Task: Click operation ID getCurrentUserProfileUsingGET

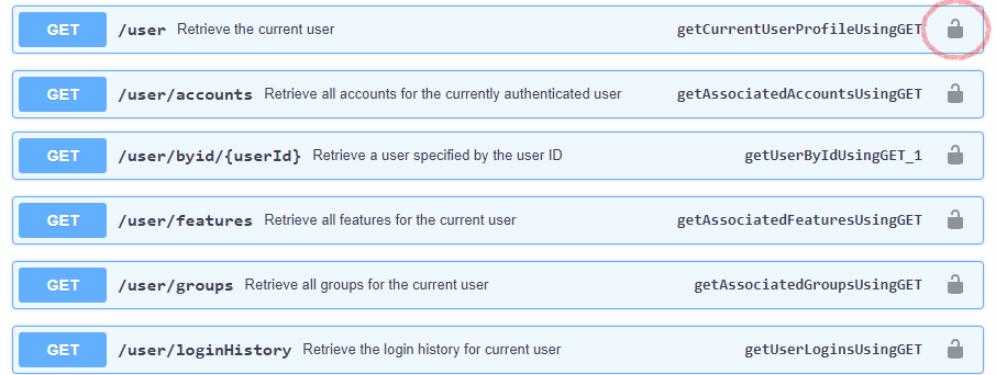Action: (799, 29)
